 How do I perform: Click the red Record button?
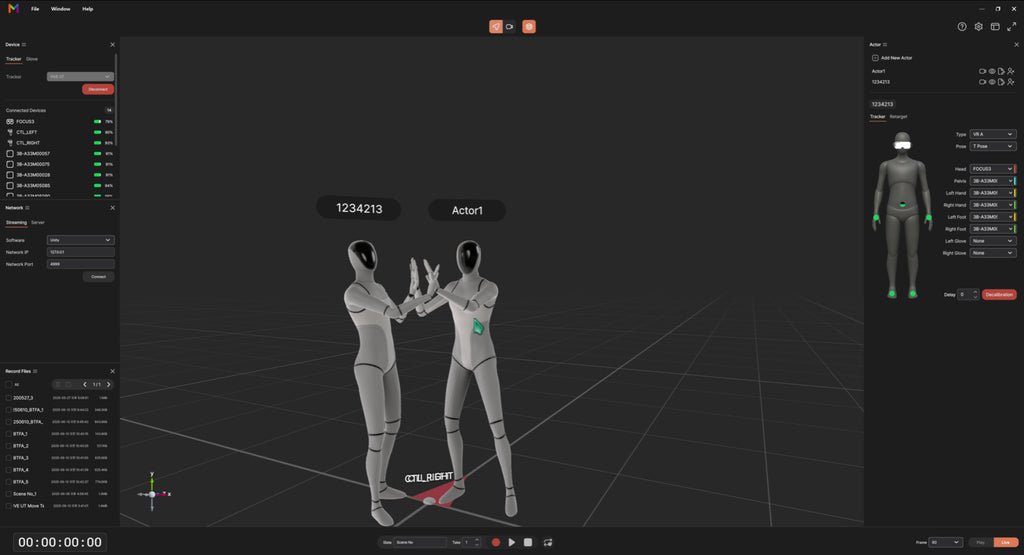point(496,543)
